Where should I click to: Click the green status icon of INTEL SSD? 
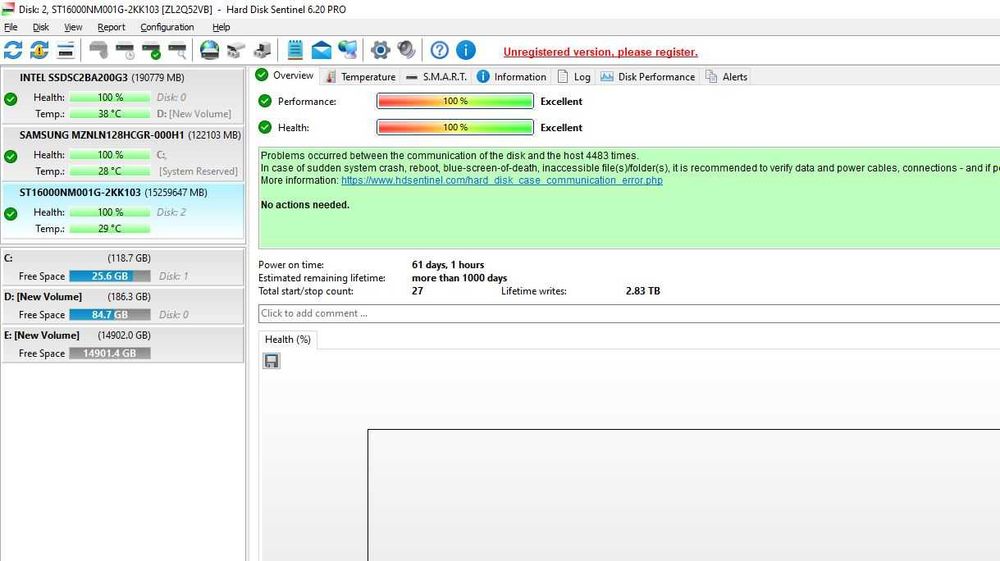[x=11, y=99]
